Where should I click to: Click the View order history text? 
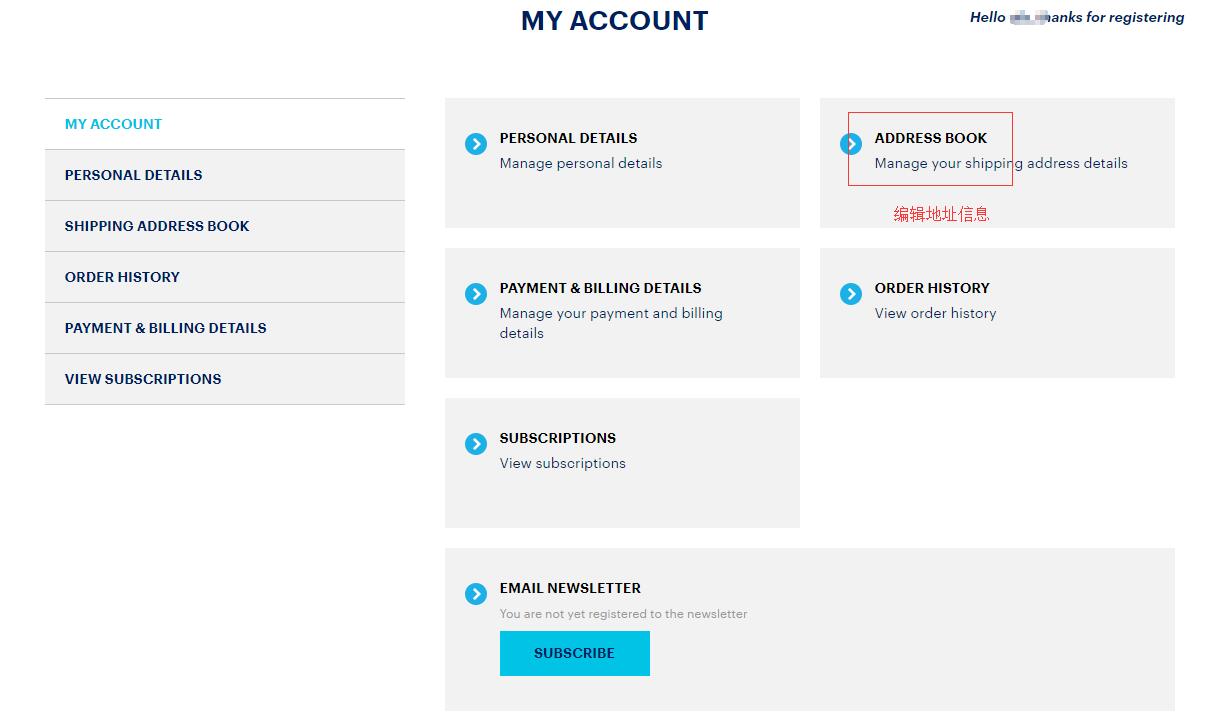935,313
